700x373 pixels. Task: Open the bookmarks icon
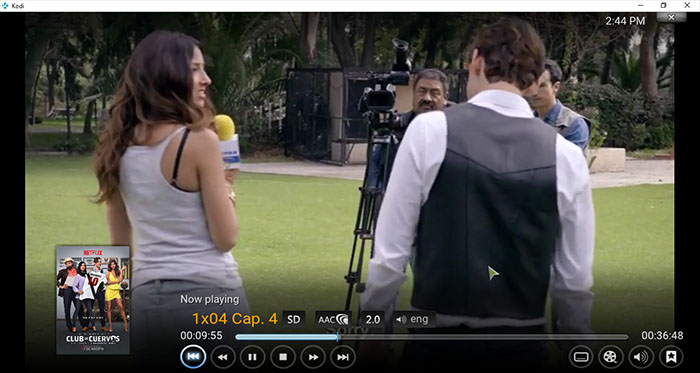pos(671,357)
